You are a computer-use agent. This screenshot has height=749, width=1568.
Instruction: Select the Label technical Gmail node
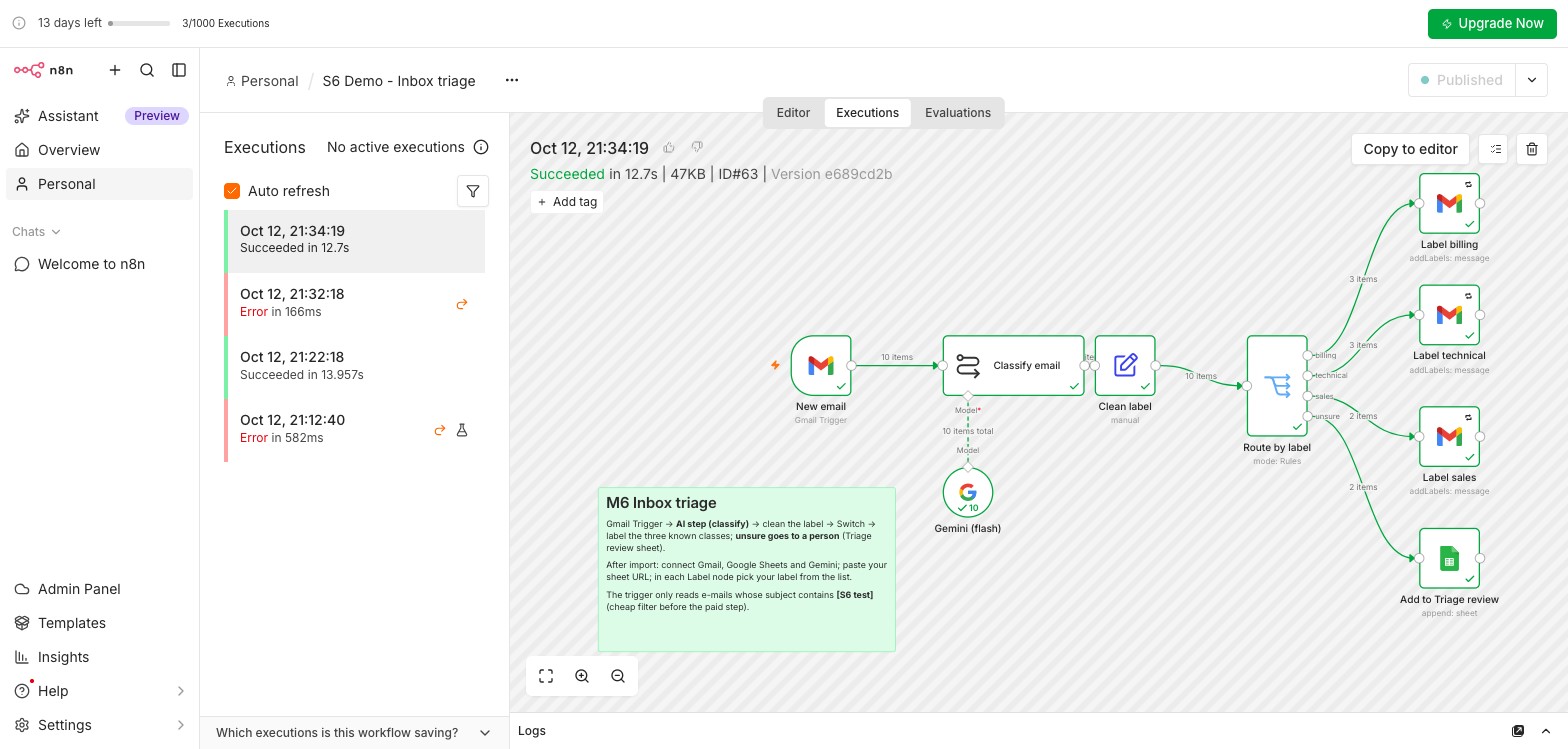point(1449,315)
